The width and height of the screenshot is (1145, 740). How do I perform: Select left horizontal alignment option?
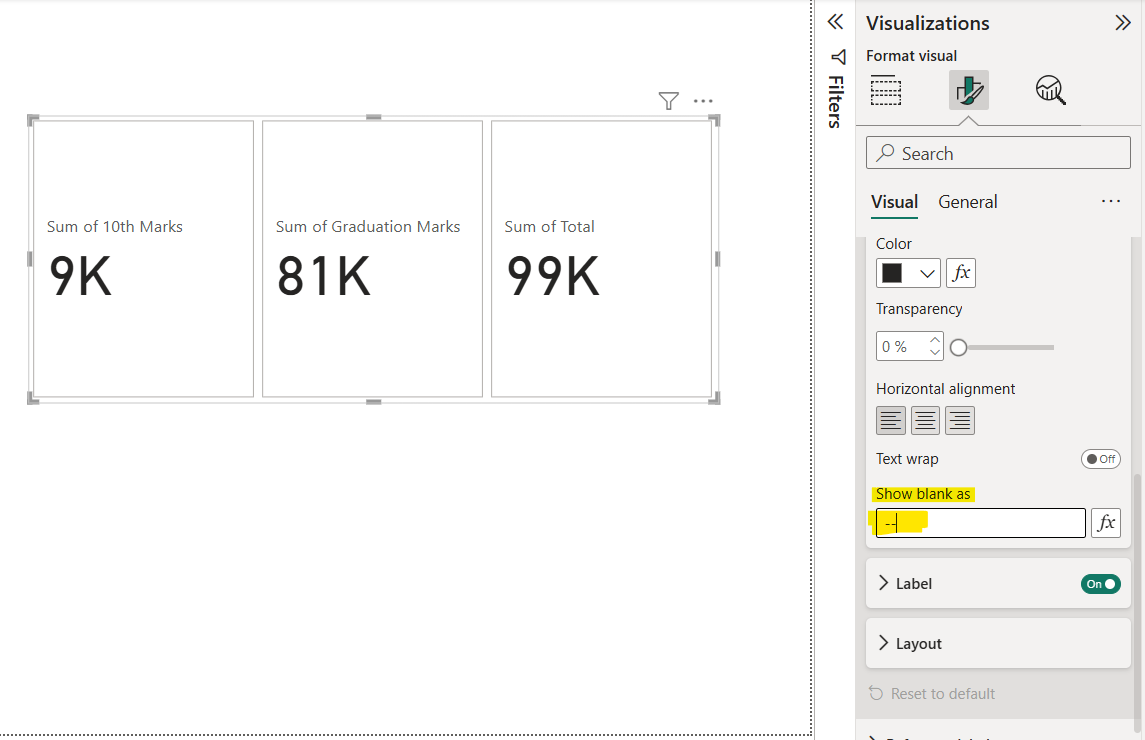[x=891, y=421]
